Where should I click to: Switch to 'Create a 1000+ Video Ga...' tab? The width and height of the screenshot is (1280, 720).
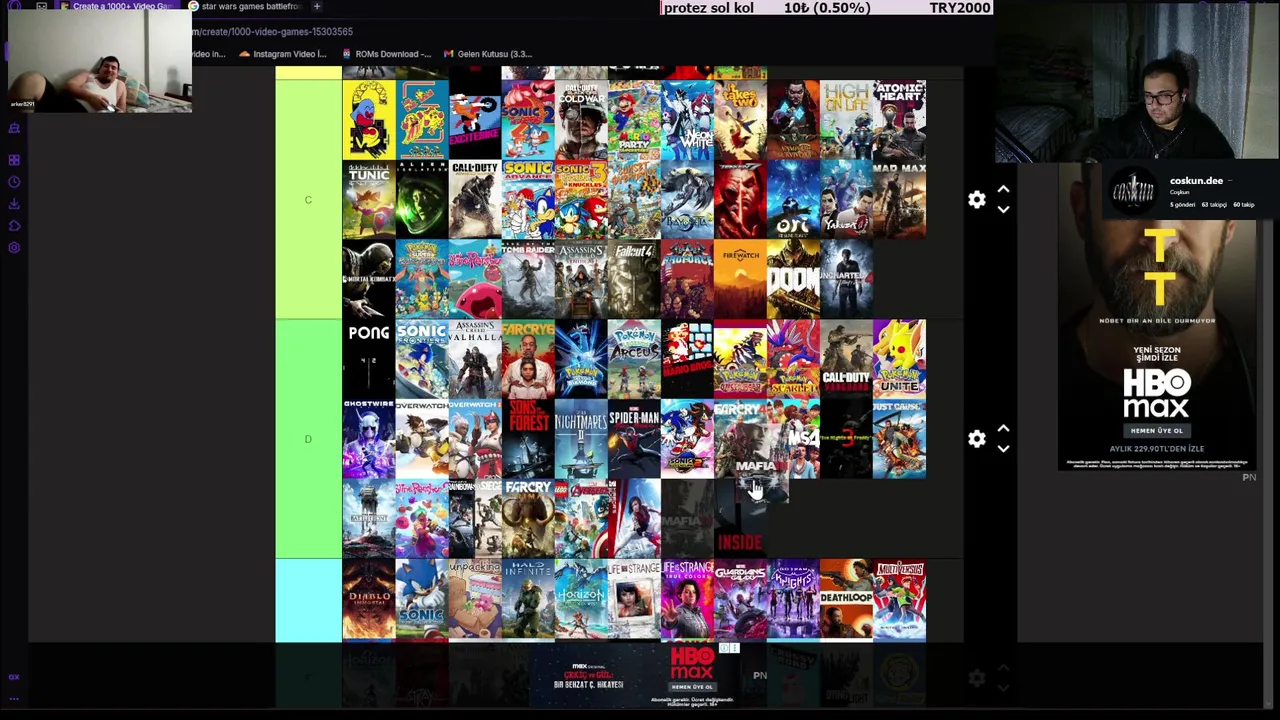[120, 6]
